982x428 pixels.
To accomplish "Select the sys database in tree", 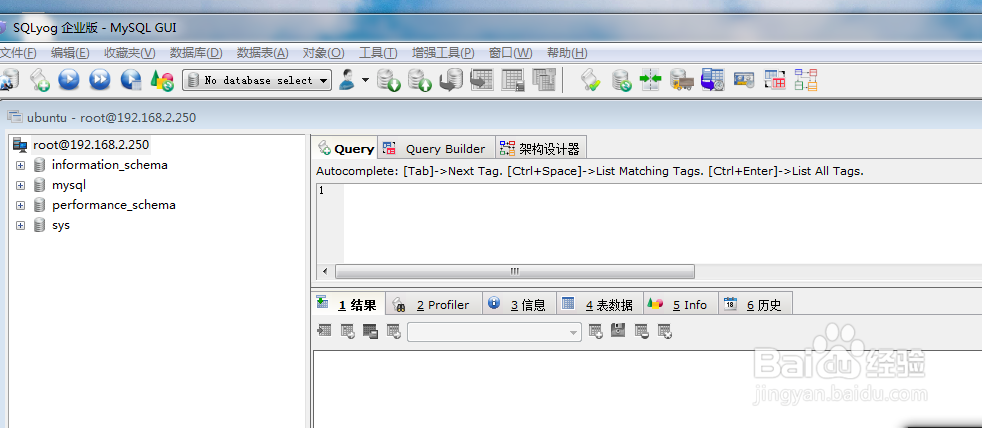I will pos(61,226).
